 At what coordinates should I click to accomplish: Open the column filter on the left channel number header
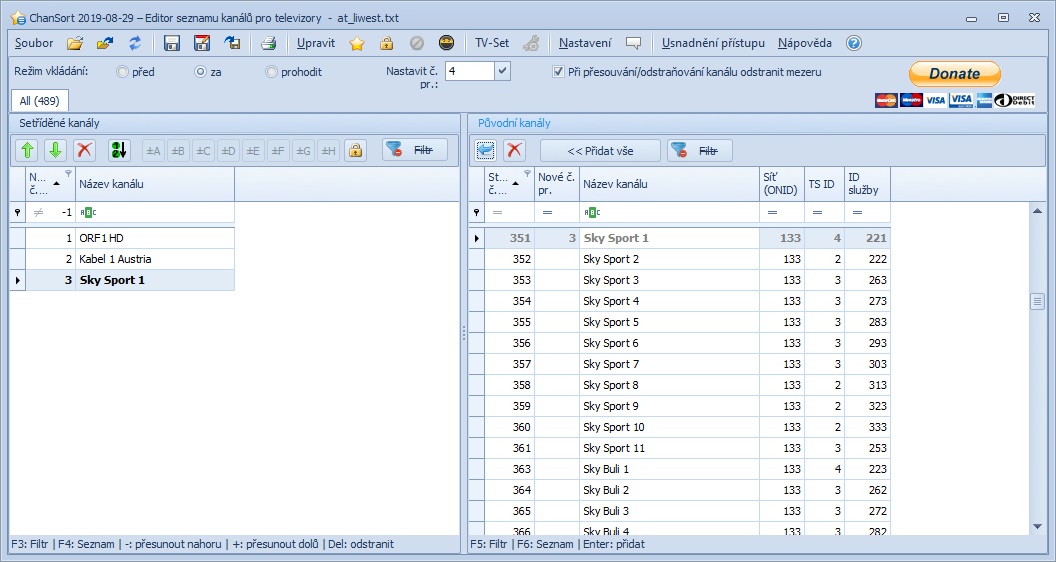click(68, 174)
